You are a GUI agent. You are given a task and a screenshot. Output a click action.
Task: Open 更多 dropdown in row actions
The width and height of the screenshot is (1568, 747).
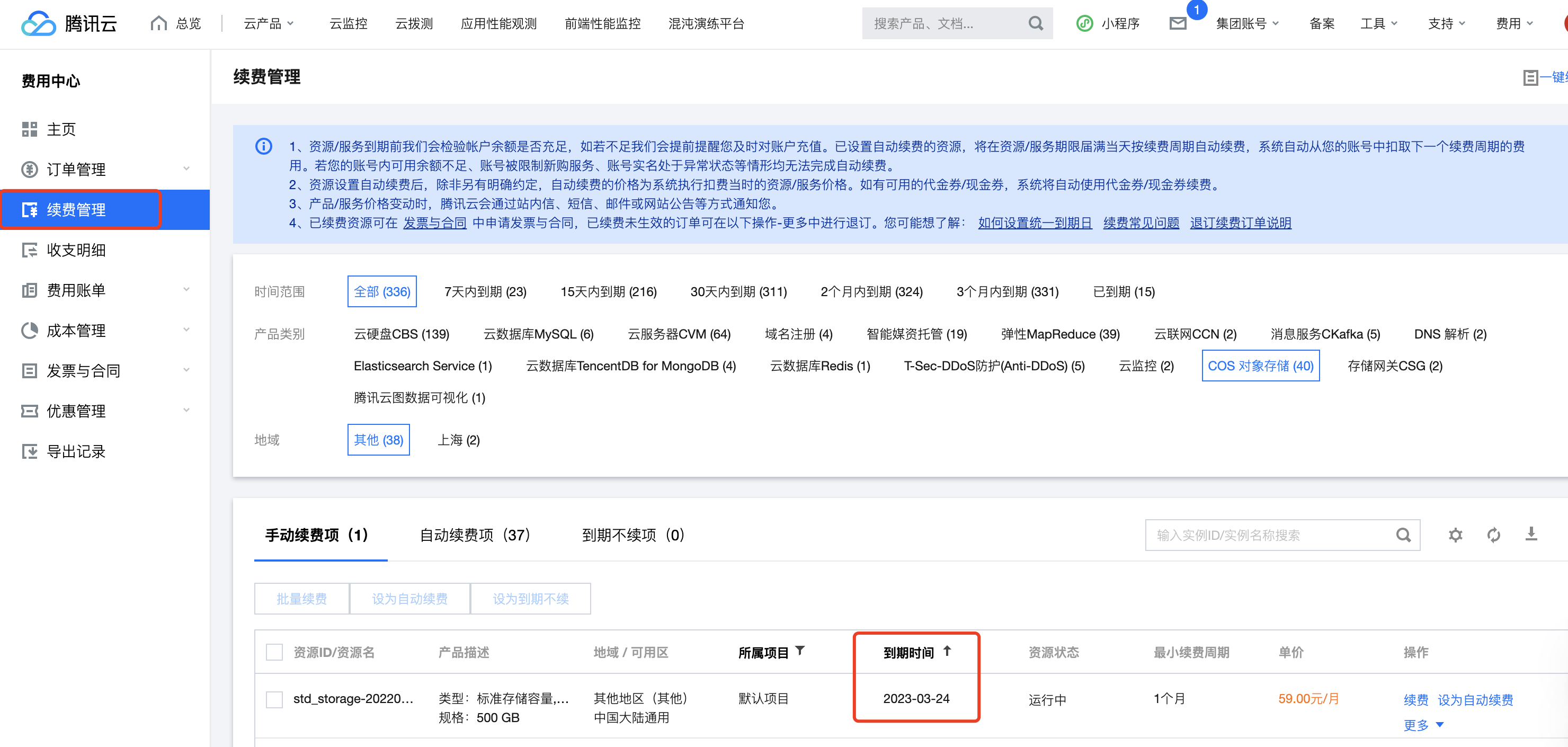[1423, 725]
